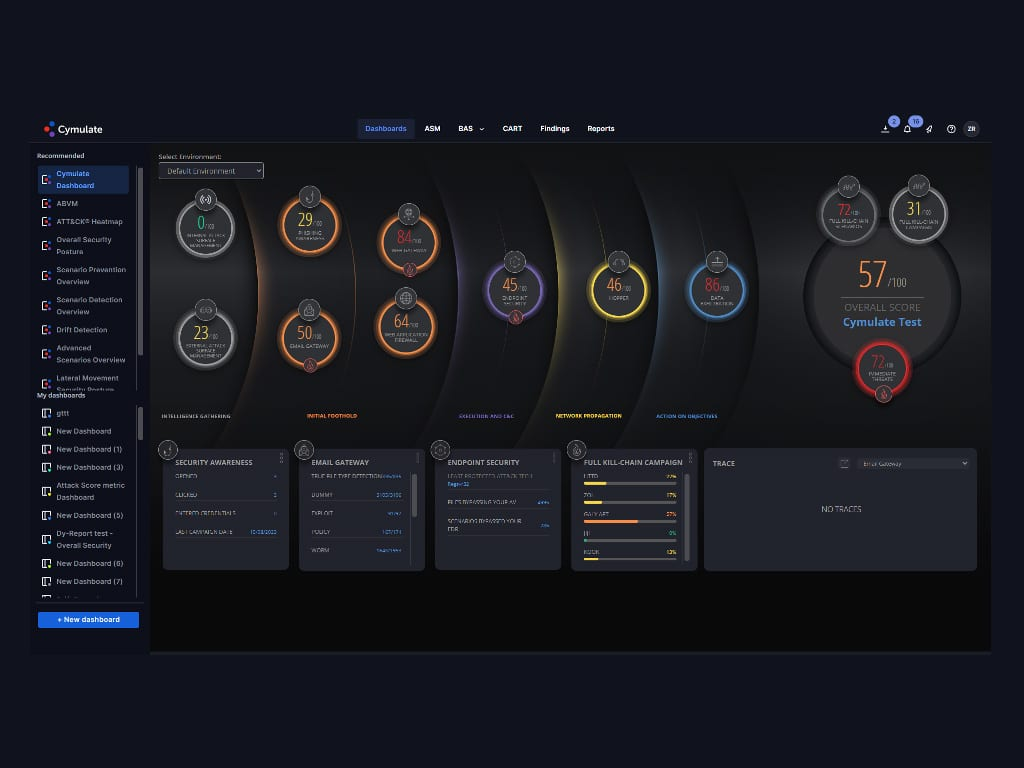The width and height of the screenshot is (1024, 768).
Task: Click the Last Campaign Date value
Action: click(263, 532)
